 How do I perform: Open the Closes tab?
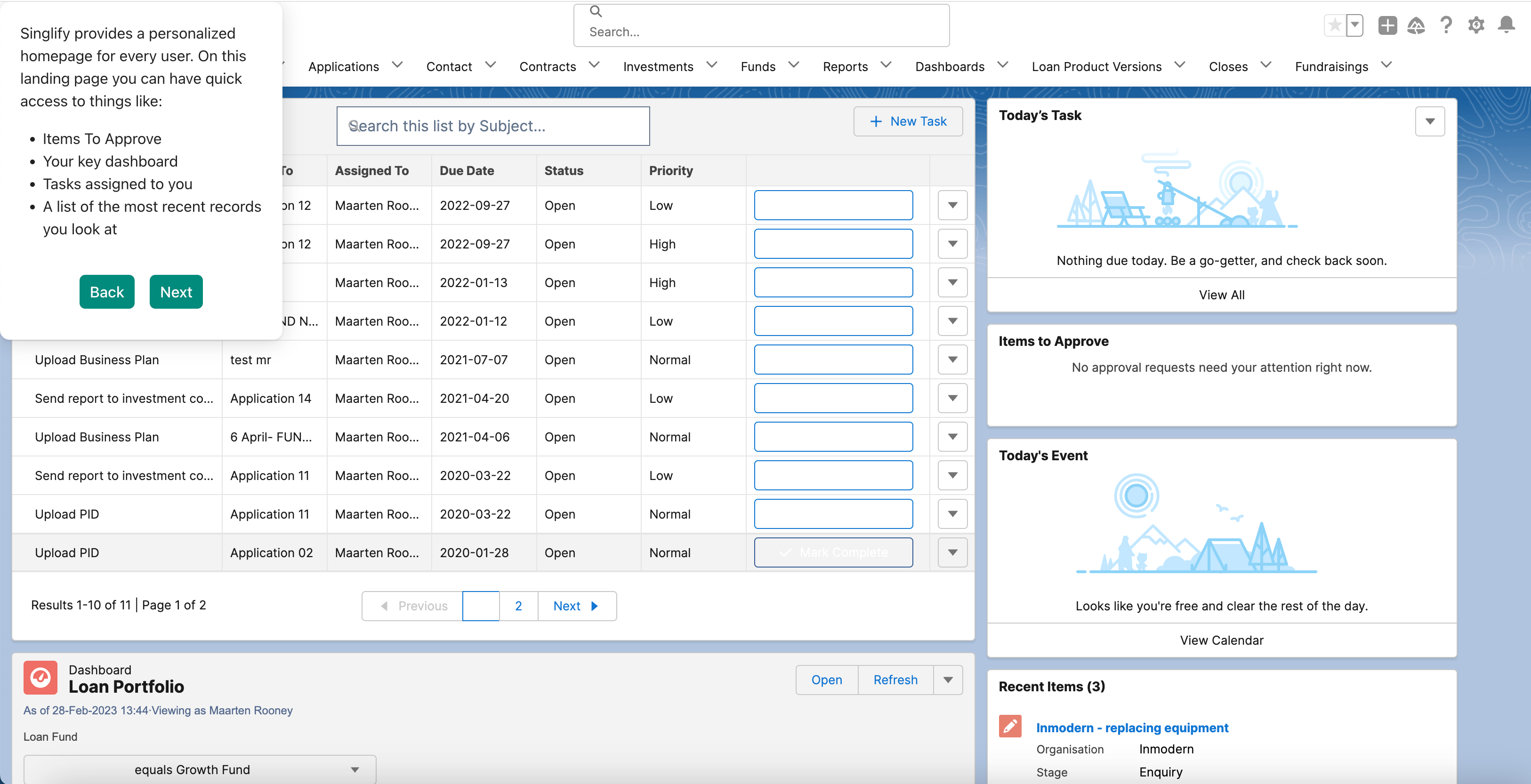coord(1228,66)
